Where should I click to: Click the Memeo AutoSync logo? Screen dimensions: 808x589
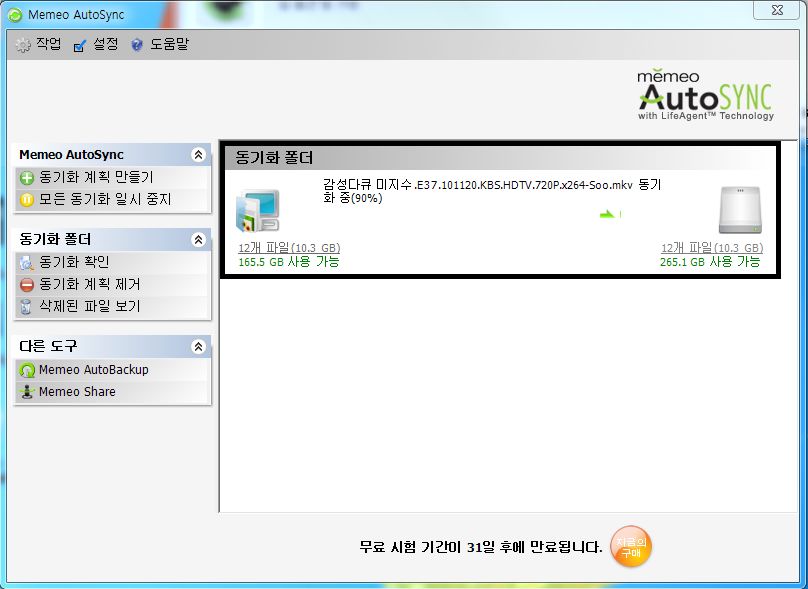(x=706, y=95)
